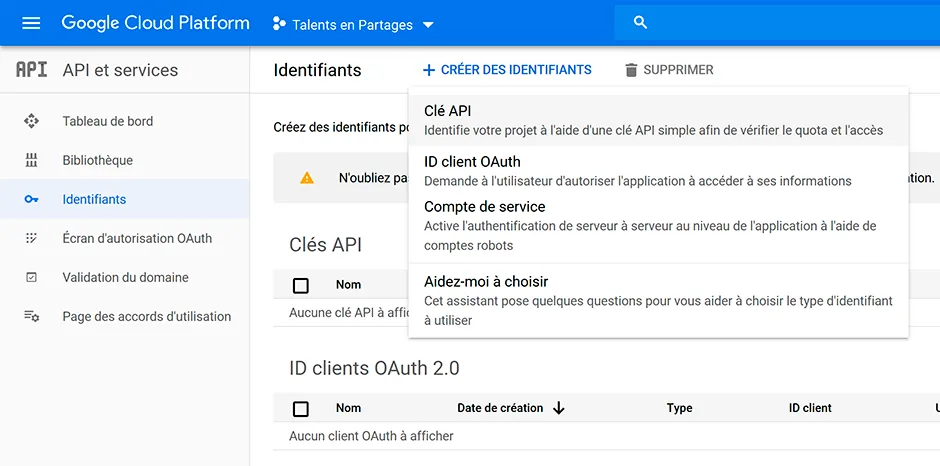Click the ID client column header
940x466 pixels.
(810, 408)
